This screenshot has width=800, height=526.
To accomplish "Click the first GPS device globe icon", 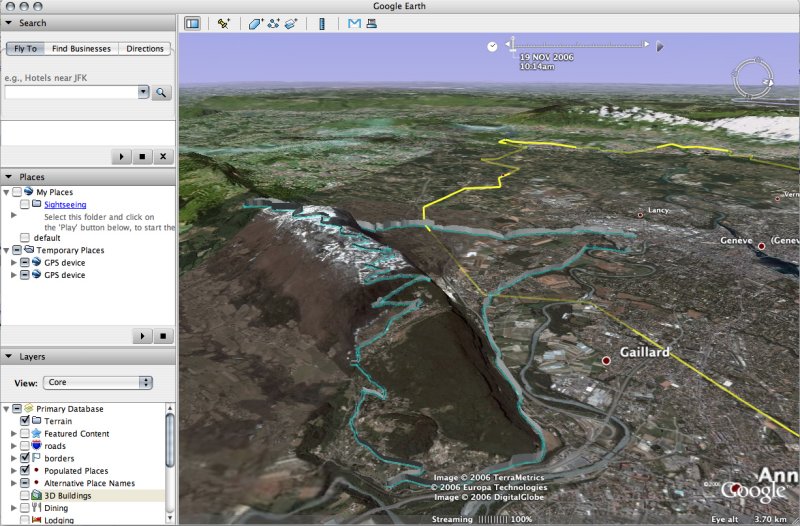I will click(36, 262).
